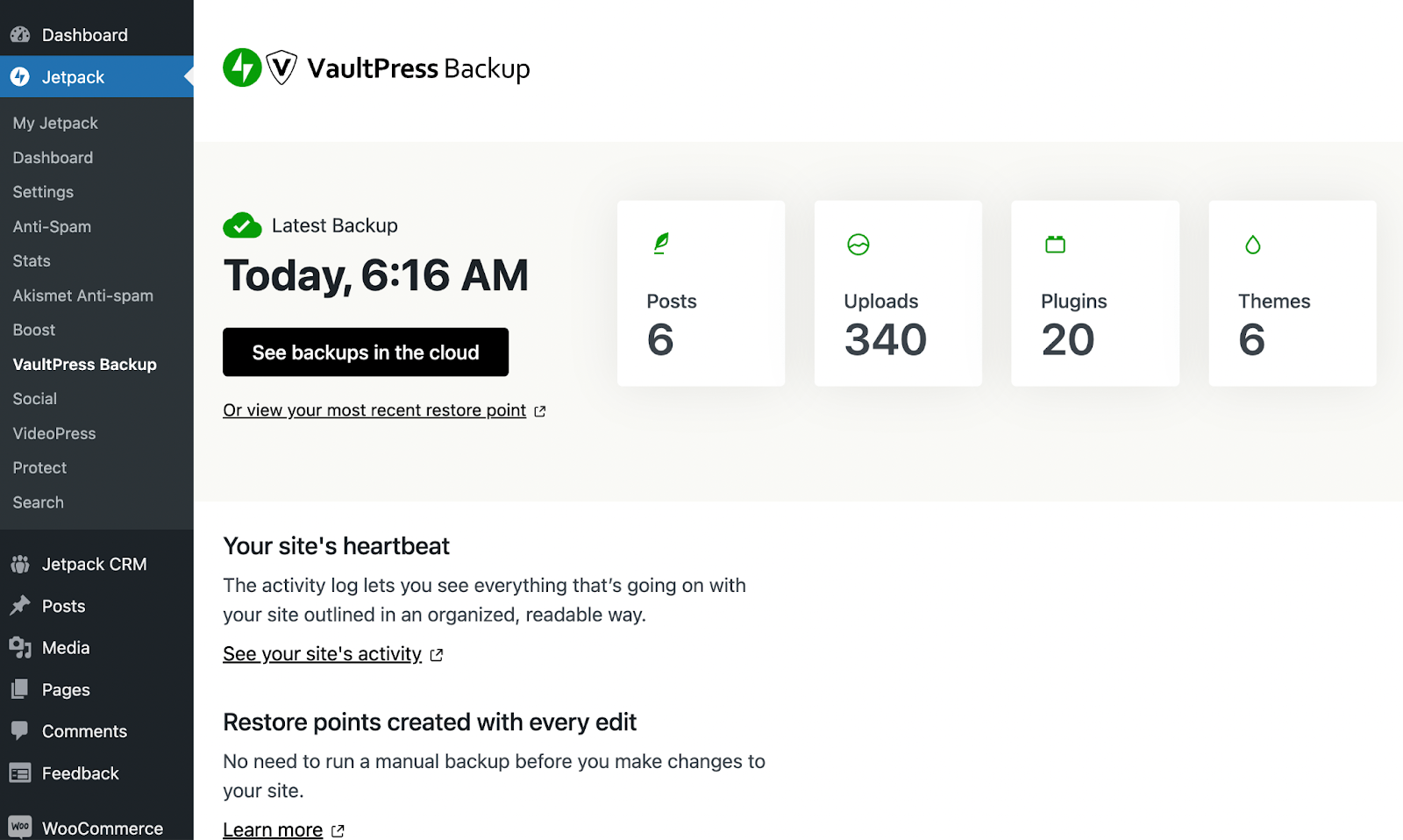The image size is (1403, 840).
Task: Click See backups in the cloud
Action: [365, 352]
